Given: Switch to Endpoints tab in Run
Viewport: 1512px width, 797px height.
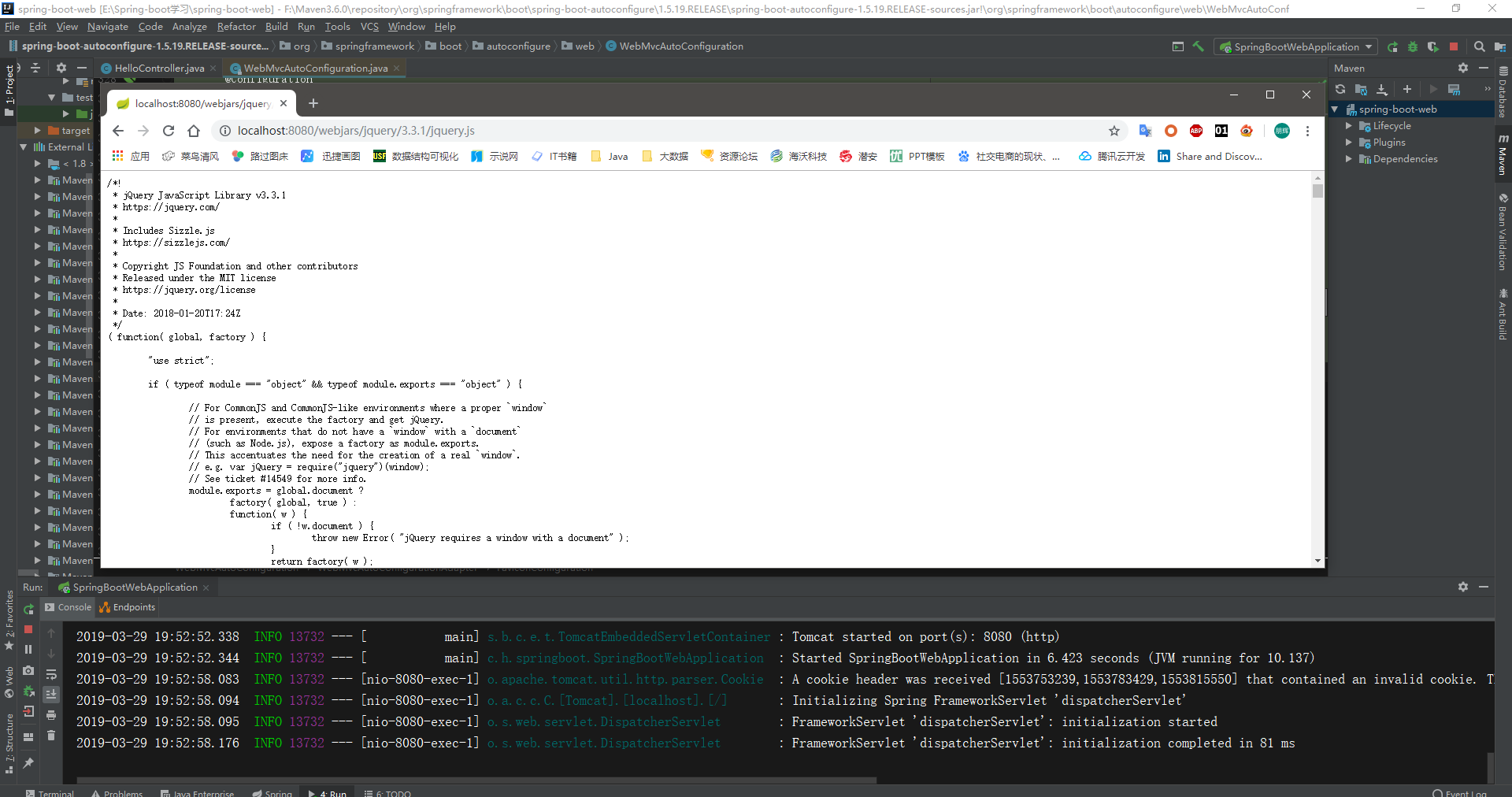Looking at the screenshot, I should [128, 607].
